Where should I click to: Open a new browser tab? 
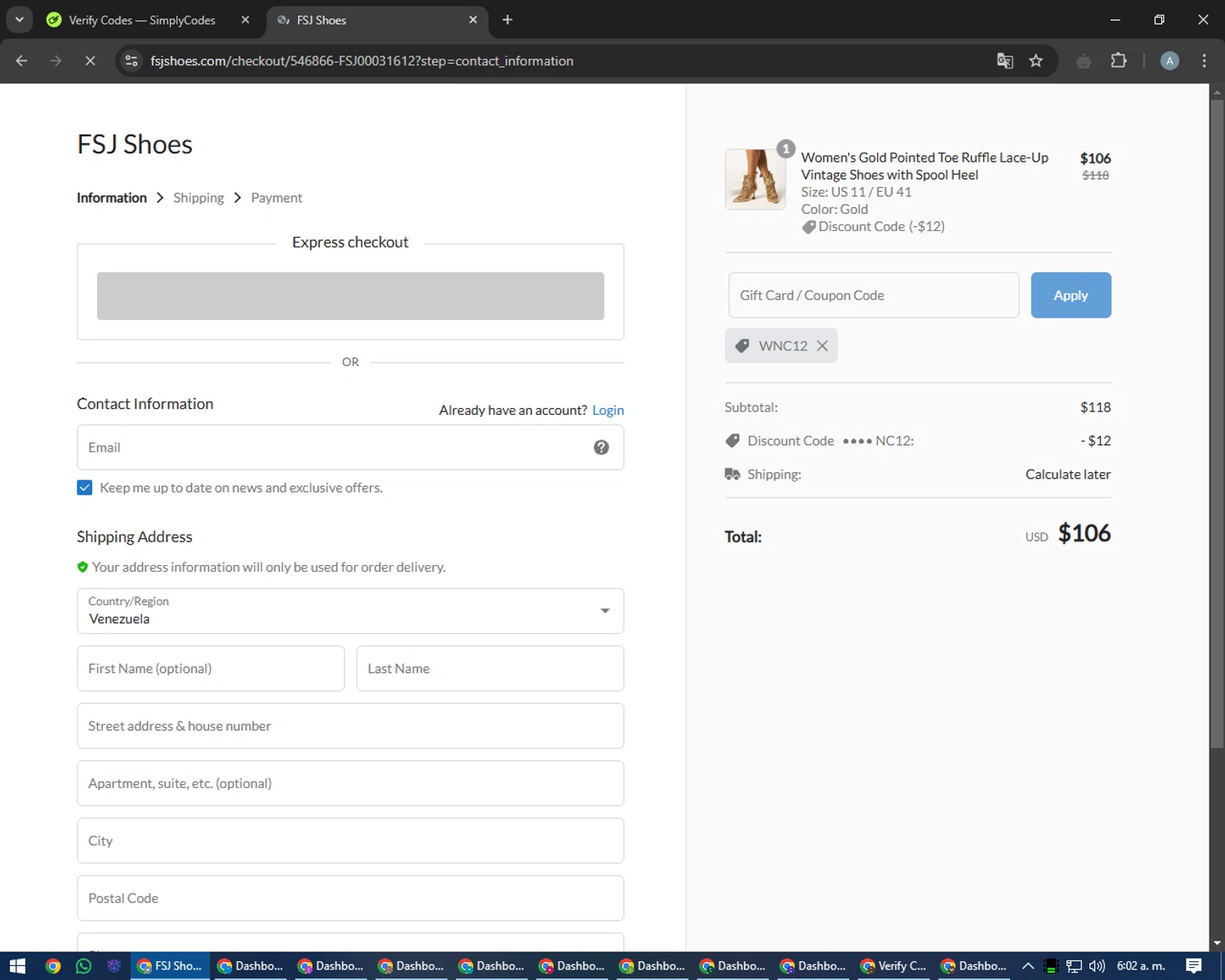pos(507,20)
